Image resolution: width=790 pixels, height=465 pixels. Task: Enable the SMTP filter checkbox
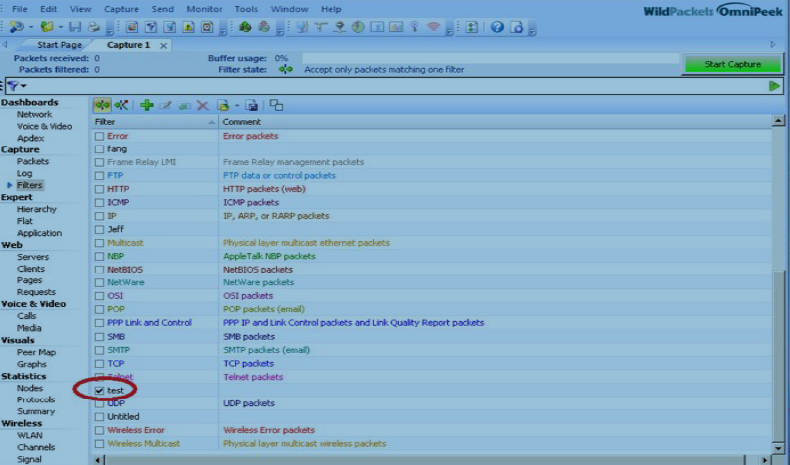99,350
